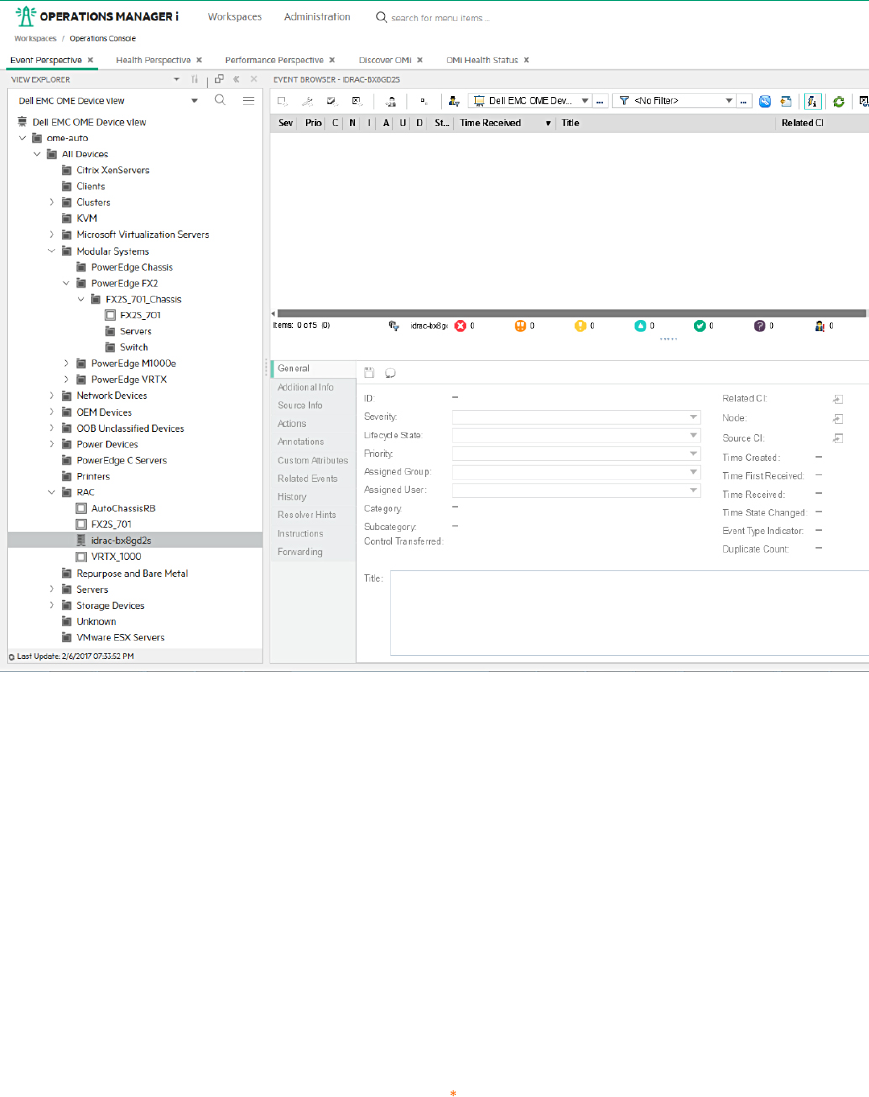869x1097 pixels.
Task: Click the comment bubble icon in event details
Action: click(x=390, y=373)
